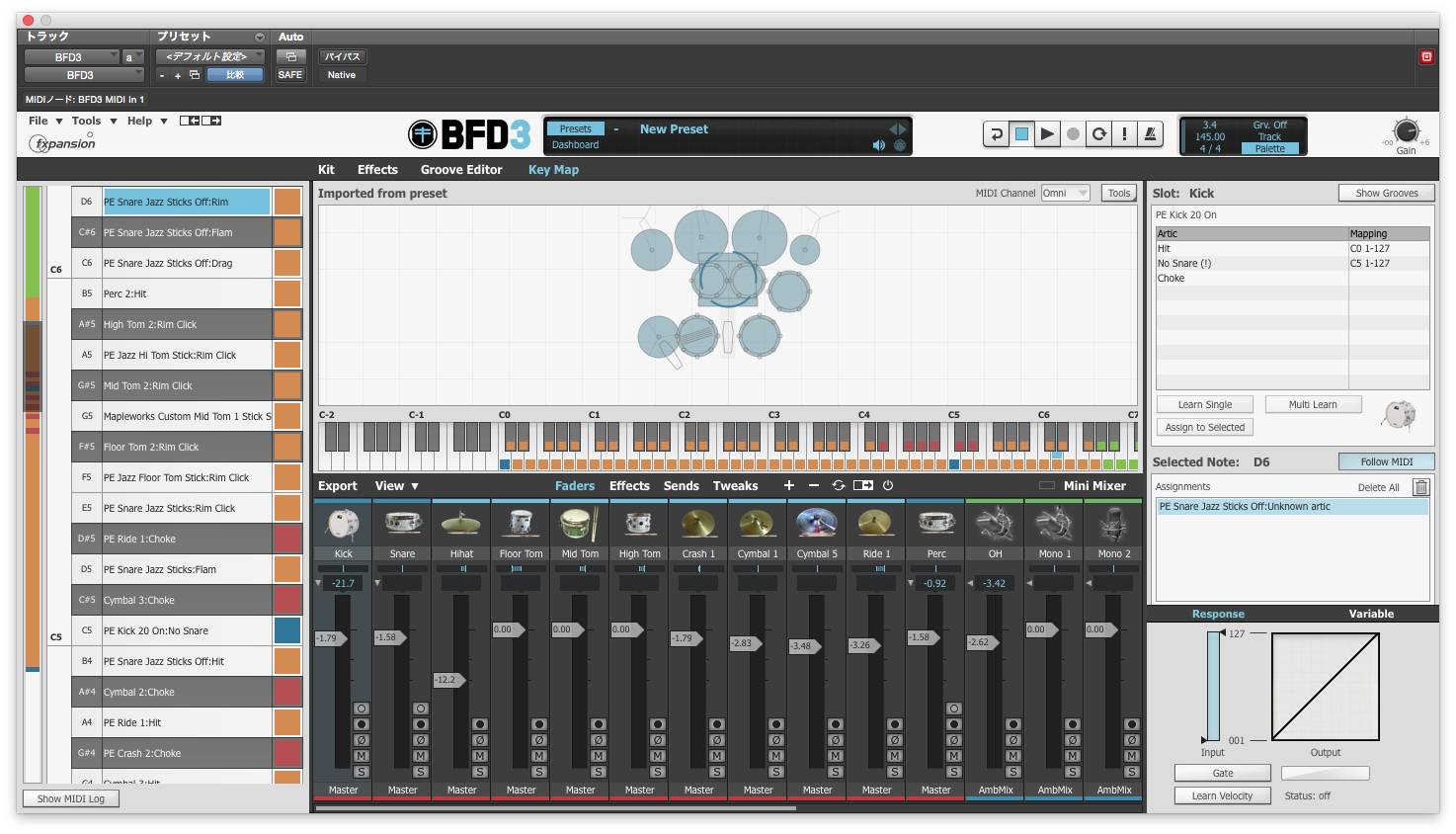Toggle the blue 比較 compare button

click(235, 75)
